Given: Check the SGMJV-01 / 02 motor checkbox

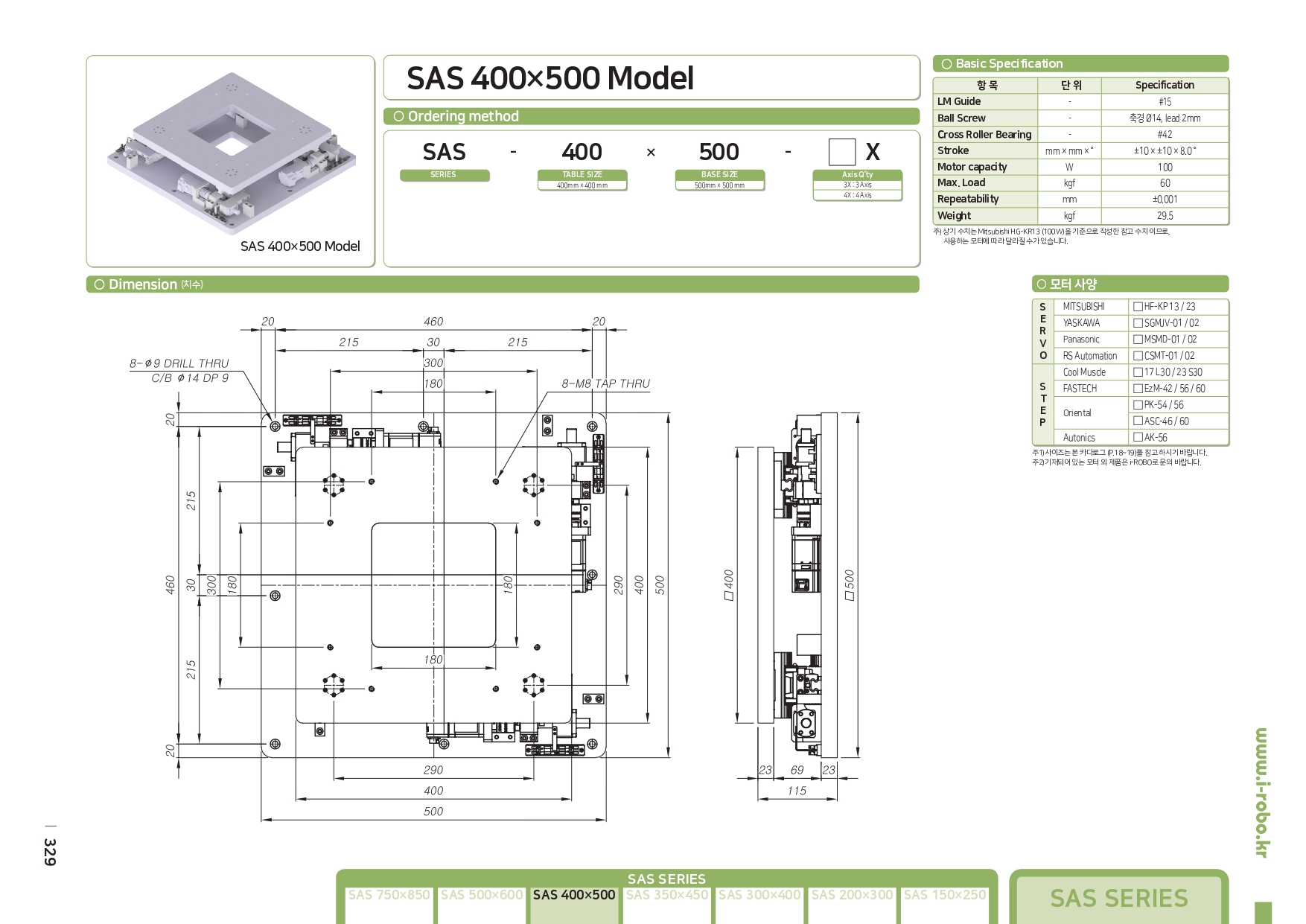Looking at the screenshot, I should point(1138,323).
